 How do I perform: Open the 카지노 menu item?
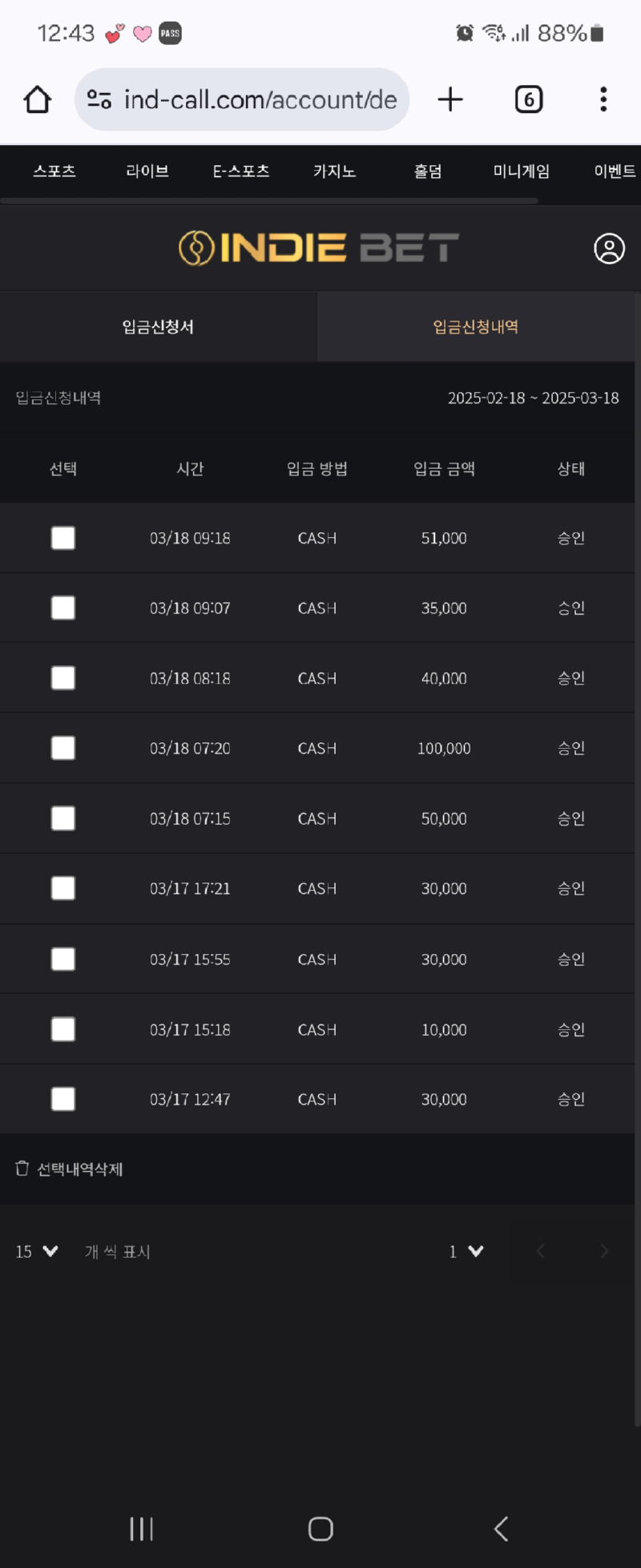pyautogui.click(x=334, y=172)
